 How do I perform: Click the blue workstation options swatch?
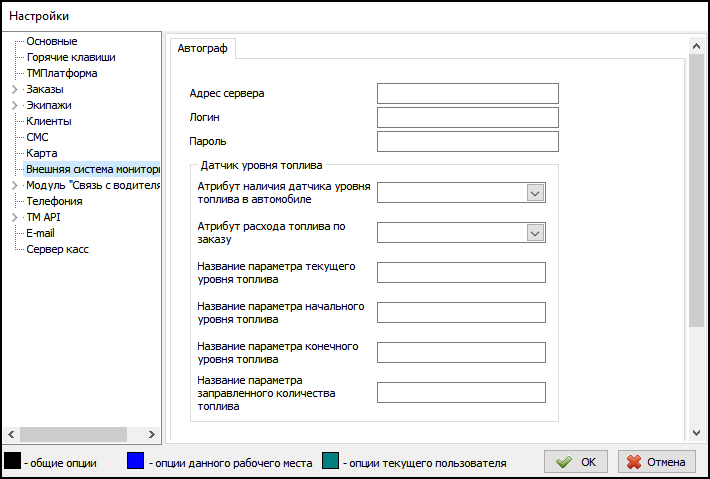(137, 461)
